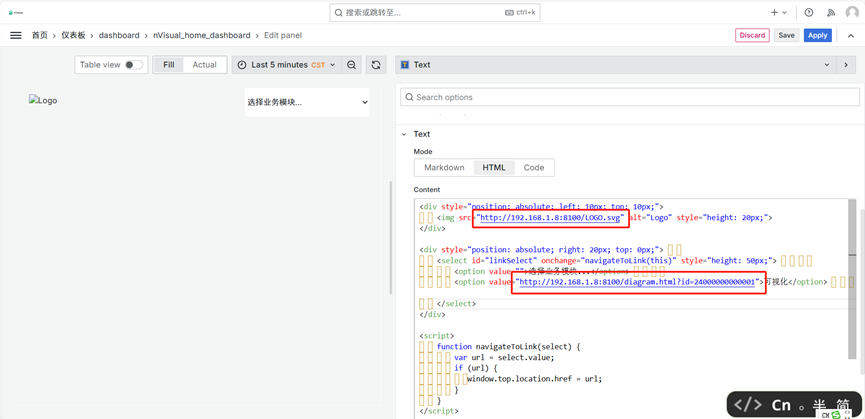
Task: Open the hamburger navigation menu
Action: coord(15,35)
